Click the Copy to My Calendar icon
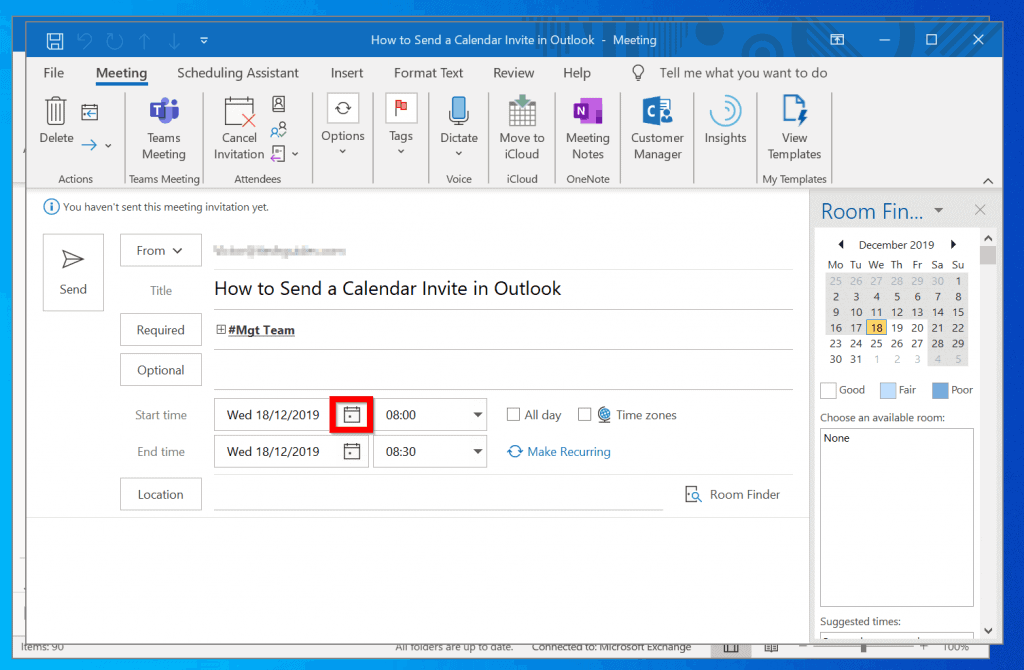 [89, 112]
